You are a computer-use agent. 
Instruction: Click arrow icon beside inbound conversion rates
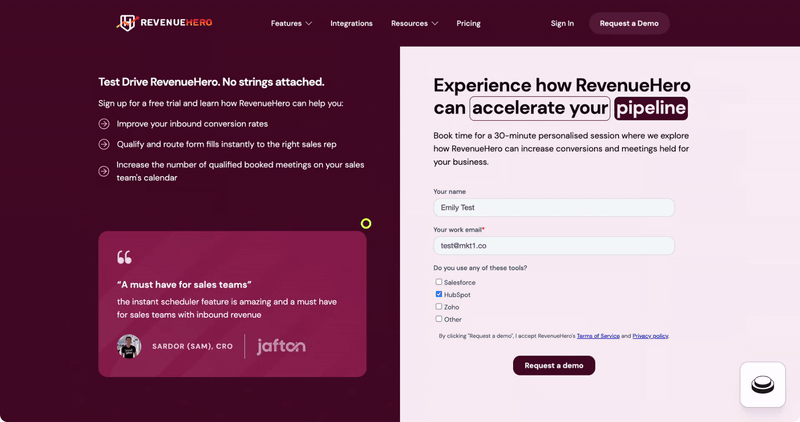coord(104,124)
